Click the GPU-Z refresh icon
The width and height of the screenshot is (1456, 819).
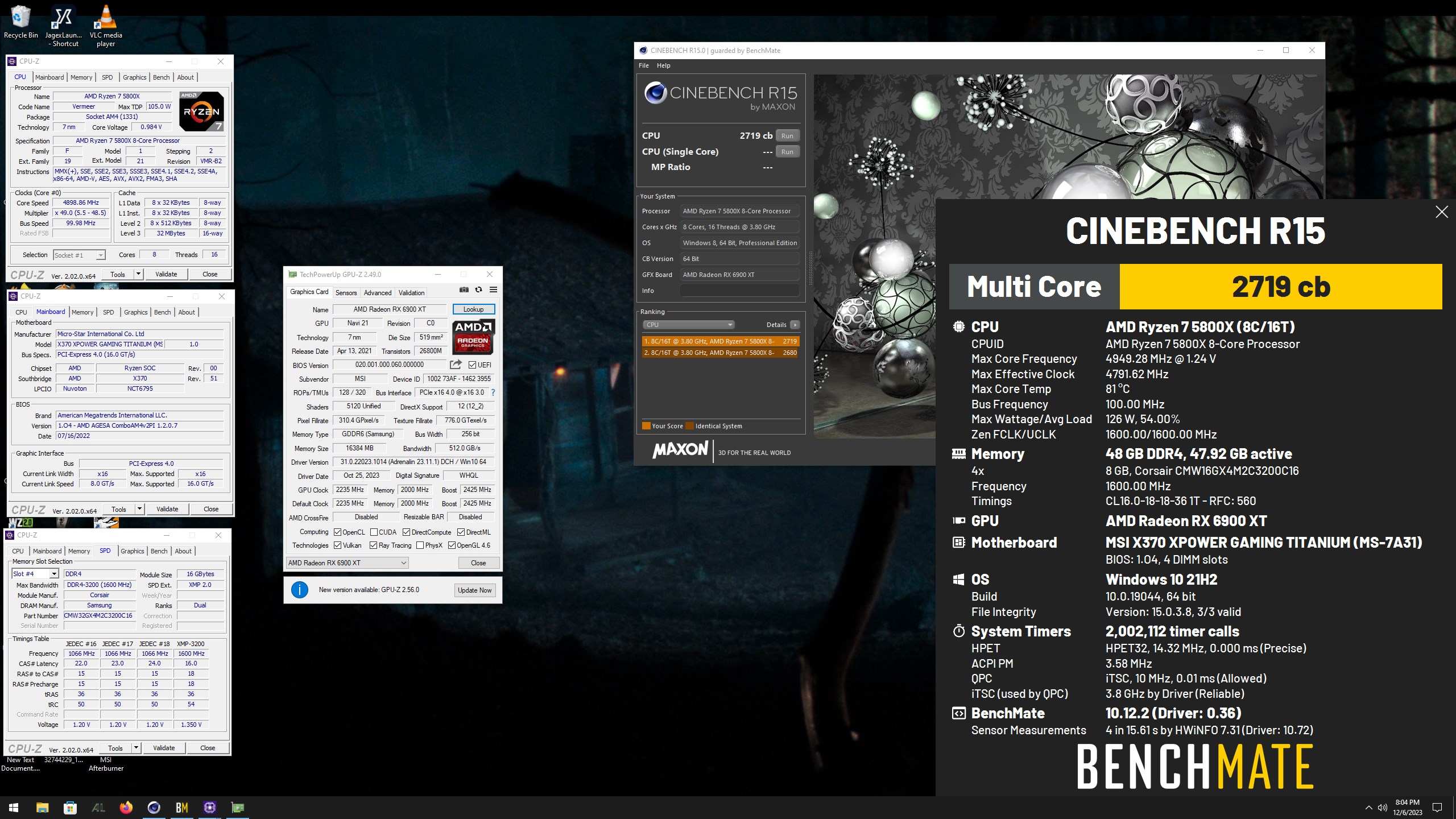[479, 290]
